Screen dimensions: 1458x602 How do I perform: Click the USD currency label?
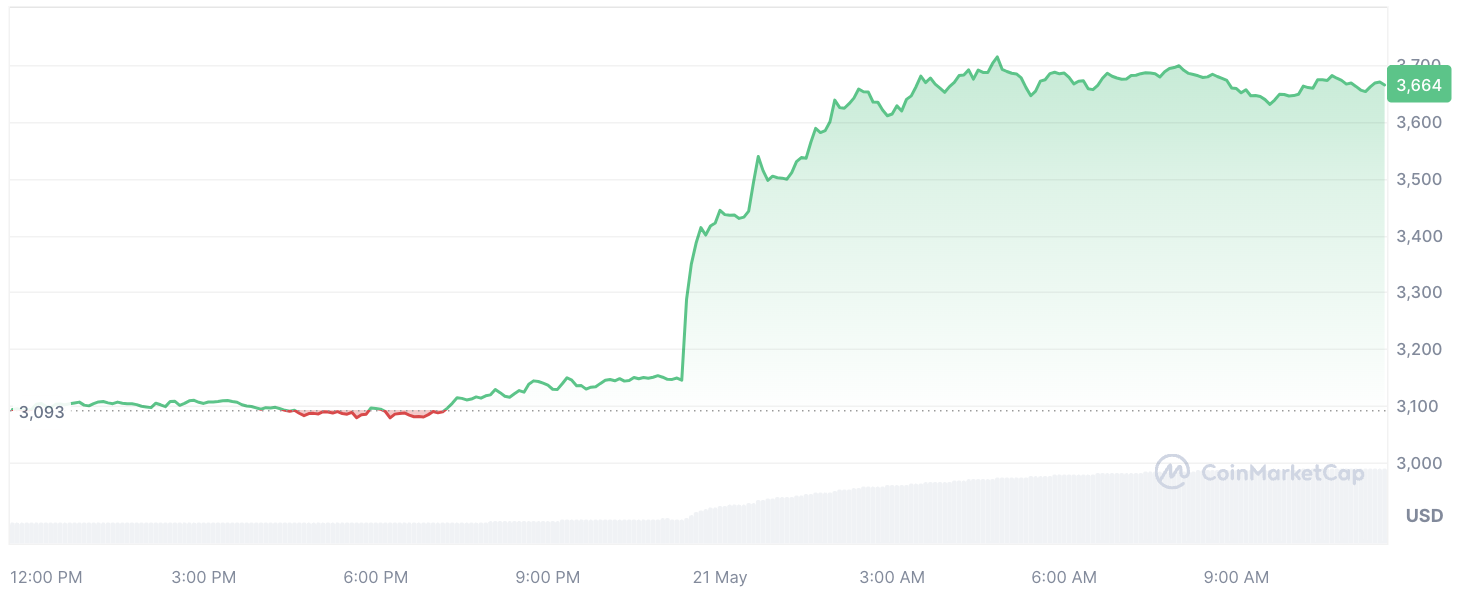pos(1424,516)
